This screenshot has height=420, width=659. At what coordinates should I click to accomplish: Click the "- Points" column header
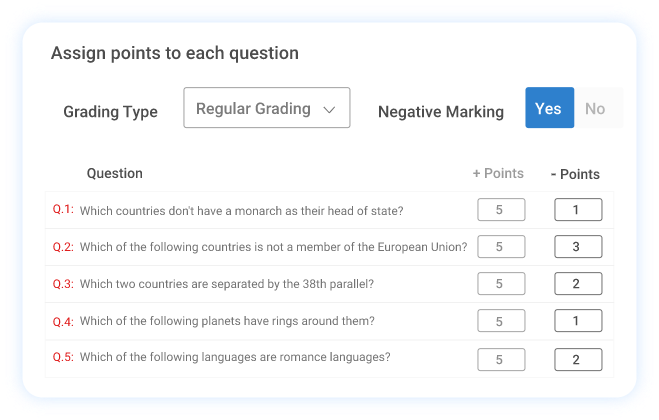click(576, 174)
